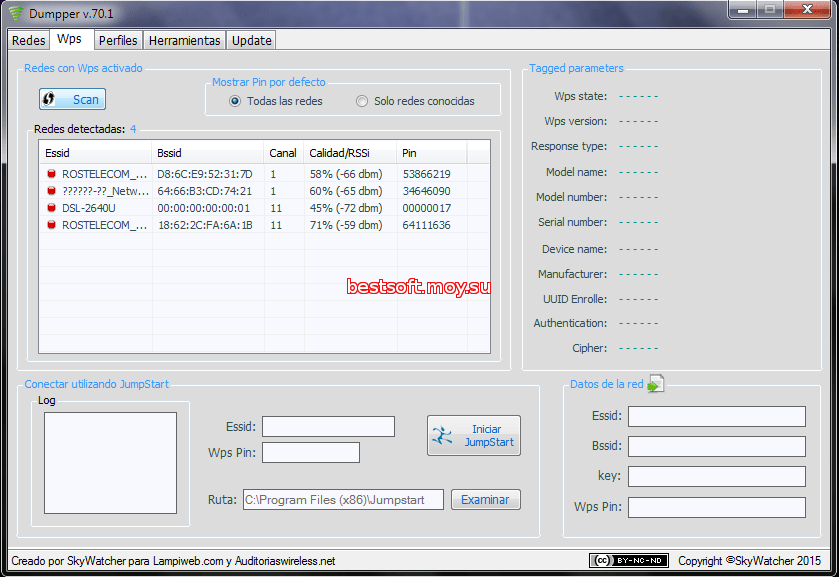Select the Todas las redes radio button
Viewport: 839px width, 577px height.
click(235, 101)
